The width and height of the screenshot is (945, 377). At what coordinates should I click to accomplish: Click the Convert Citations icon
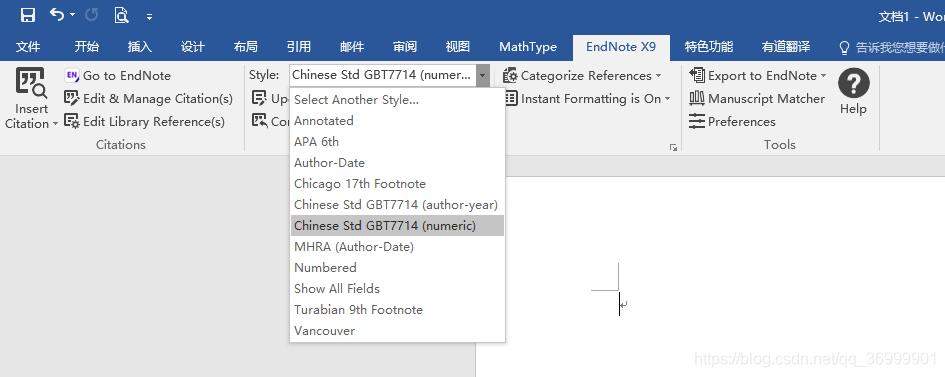pos(259,121)
